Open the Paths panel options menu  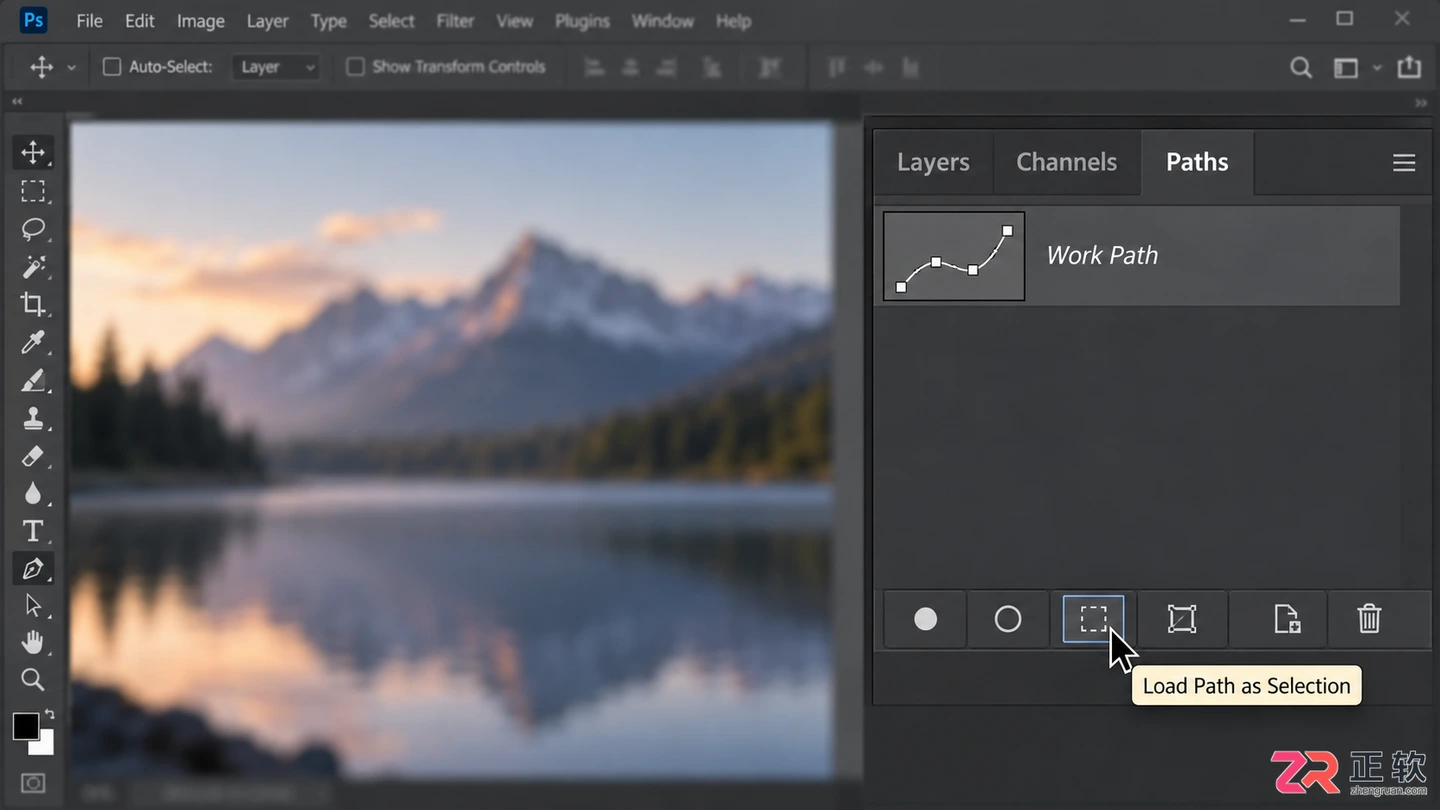pyautogui.click(x=1404, y=163)
